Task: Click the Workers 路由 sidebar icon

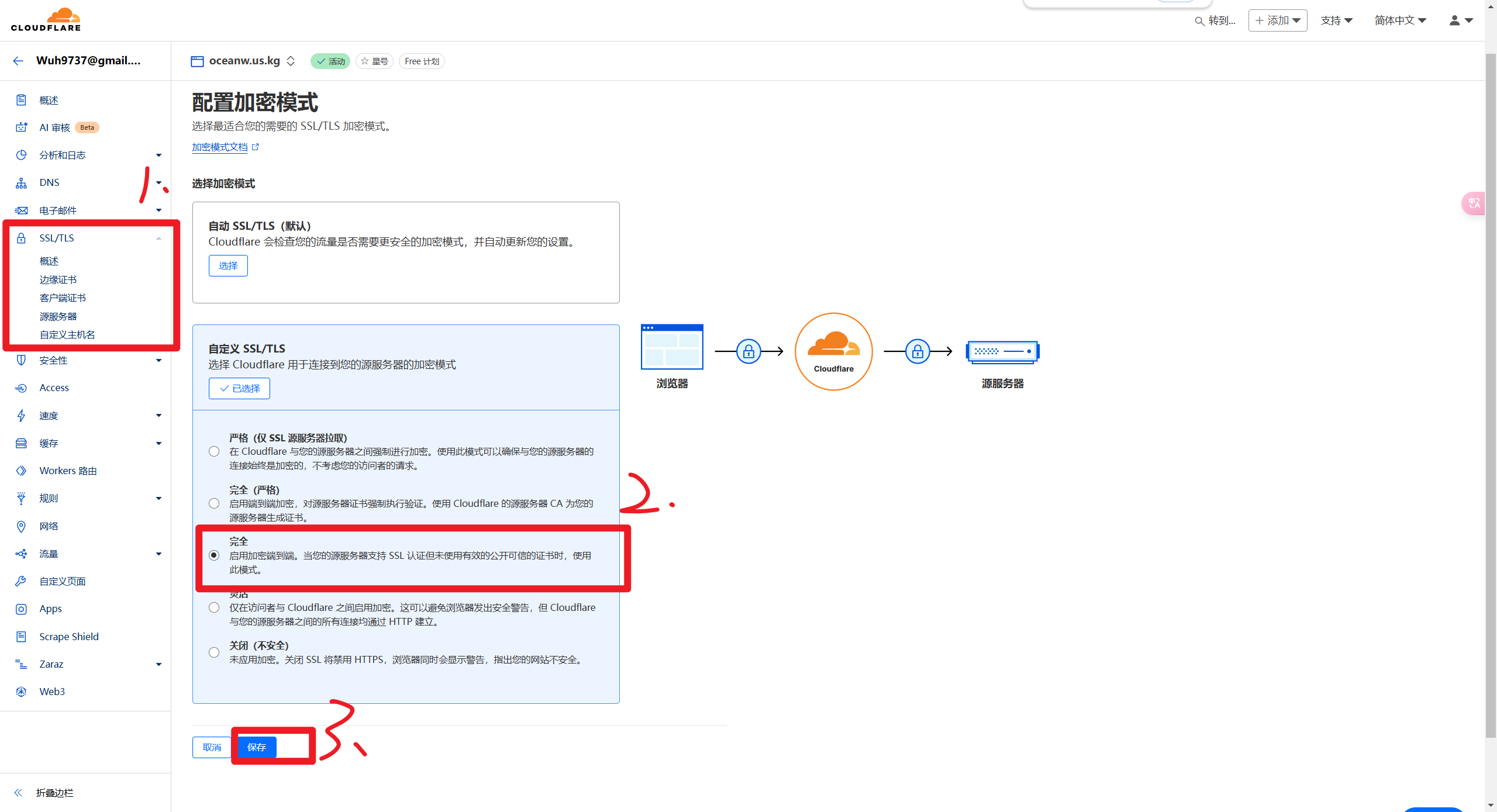Action: [21, 471]
